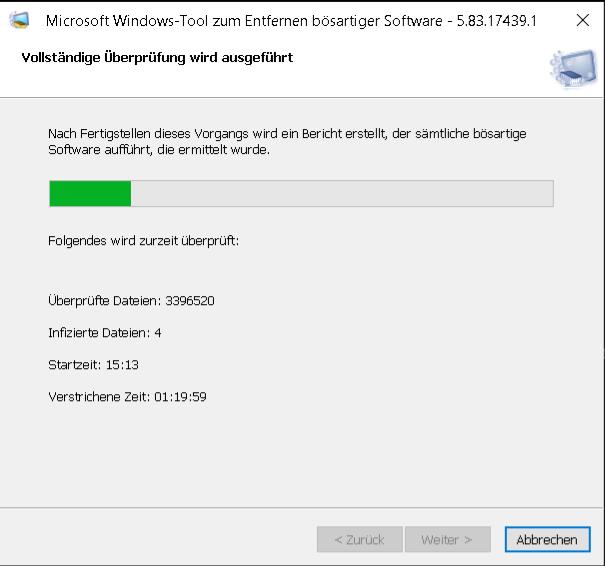Click the green scan progress bar
Image resolution: width=605 pixels, height=566 pixels.
click(x=301, y=193)
